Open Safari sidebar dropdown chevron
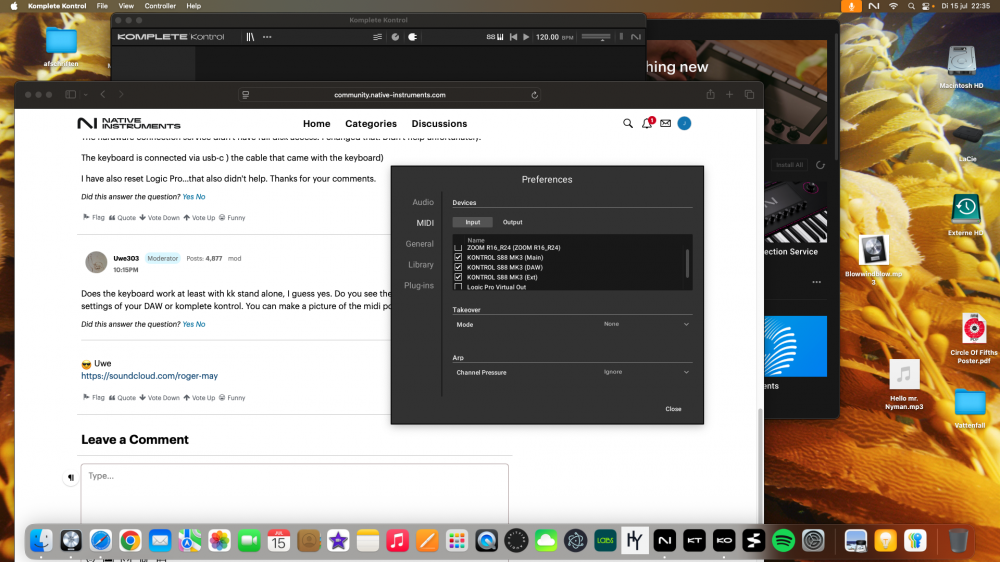Viewport: 1000px width, 562px height. 85,95
